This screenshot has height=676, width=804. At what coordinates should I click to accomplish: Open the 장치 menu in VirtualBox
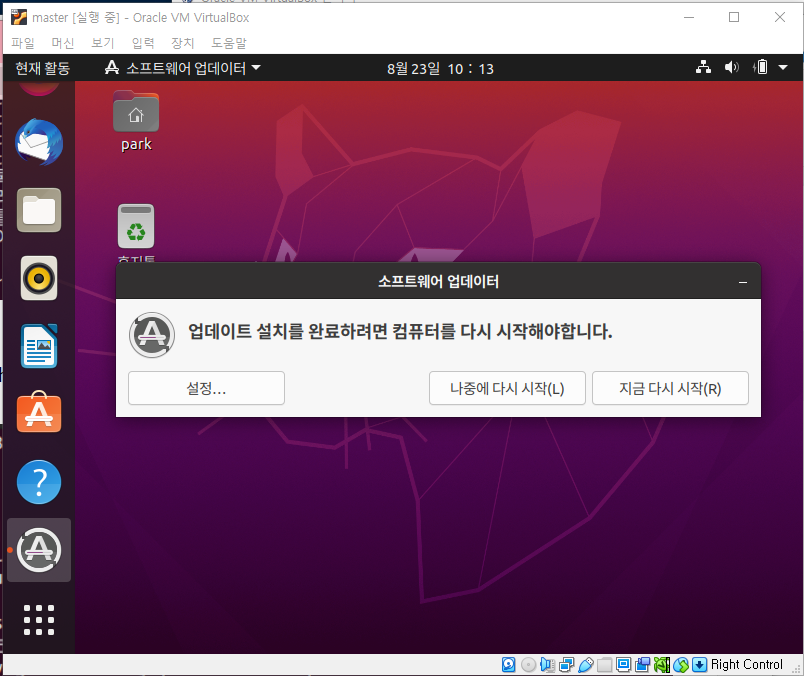click(183, 43)
